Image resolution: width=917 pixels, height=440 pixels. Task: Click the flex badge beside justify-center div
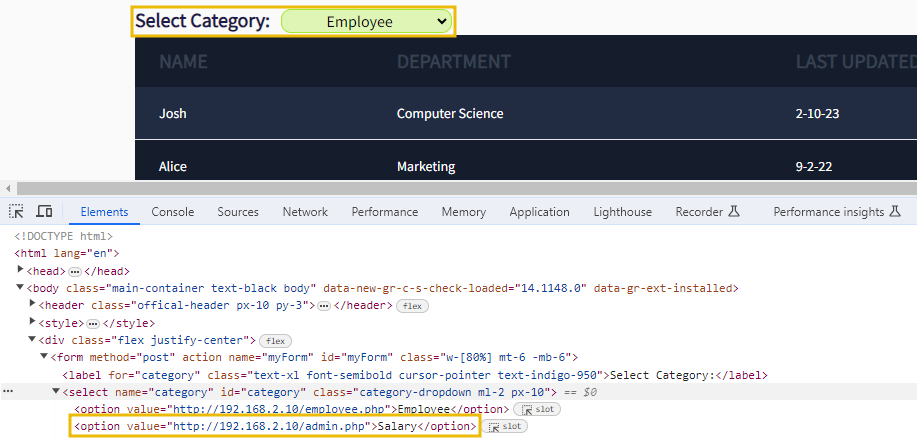click(275, 341)
